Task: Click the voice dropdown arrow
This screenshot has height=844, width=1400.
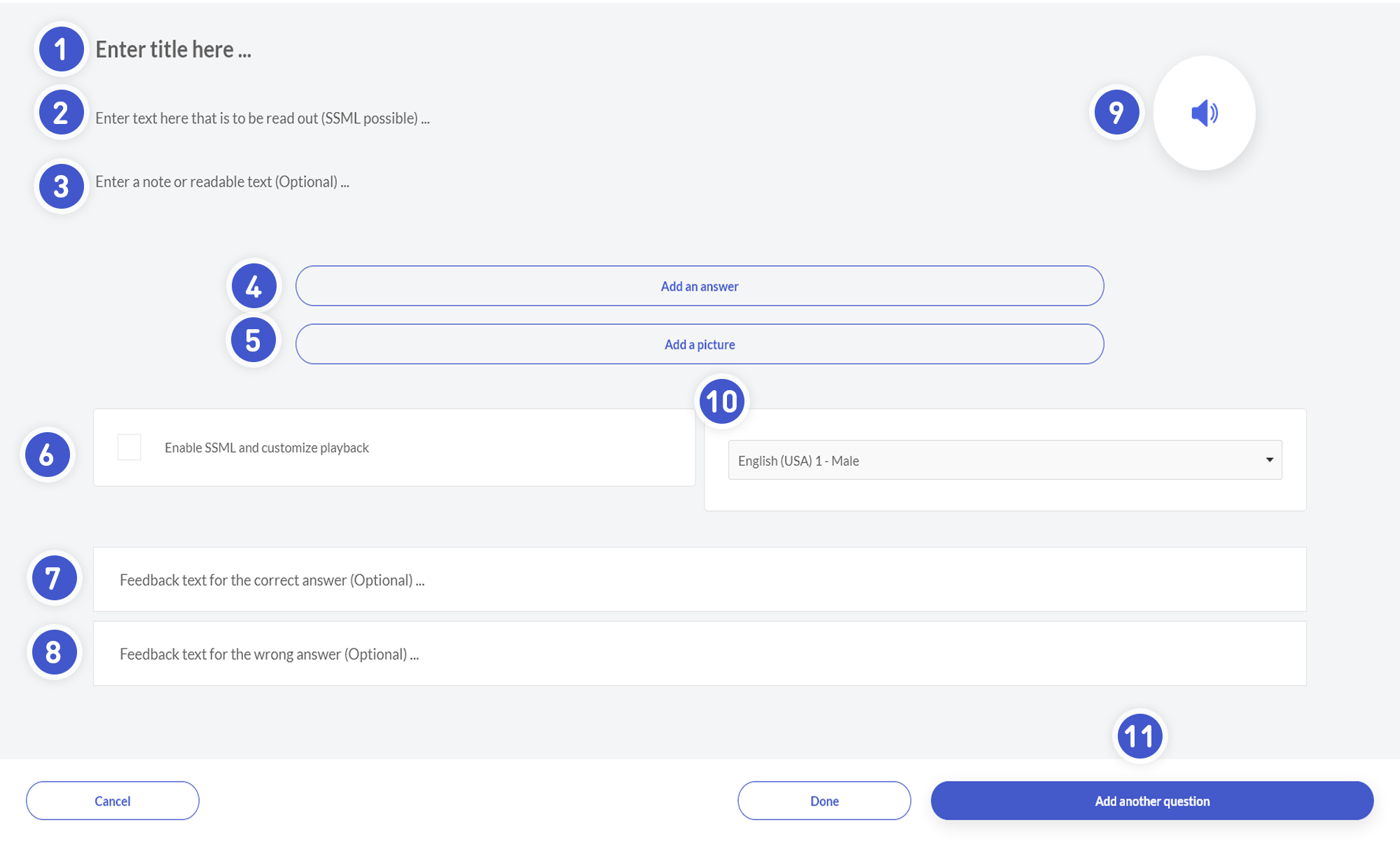Action: 1269,459
